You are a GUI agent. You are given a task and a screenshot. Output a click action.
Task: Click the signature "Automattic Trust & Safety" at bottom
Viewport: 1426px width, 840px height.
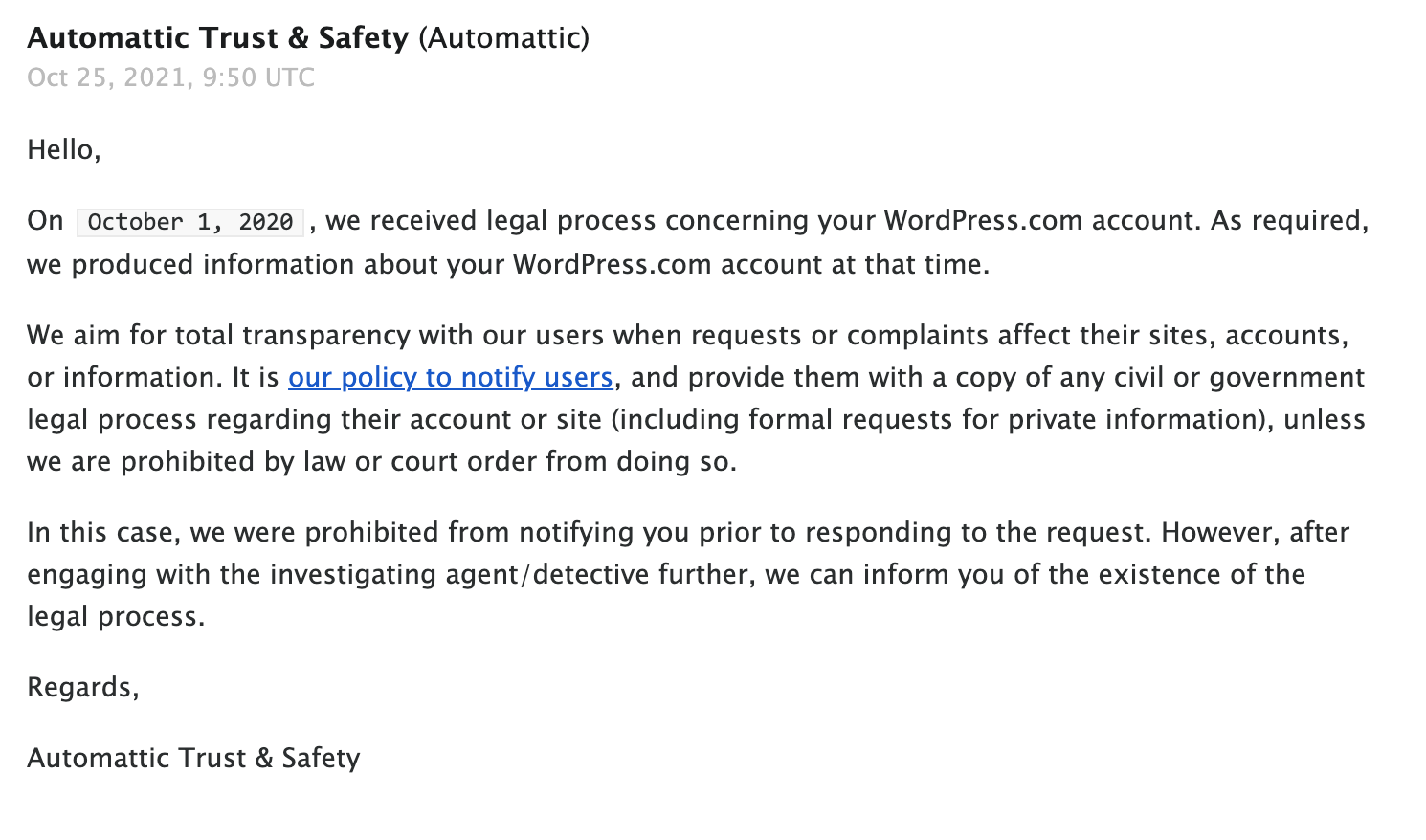(x=193, y=759)
